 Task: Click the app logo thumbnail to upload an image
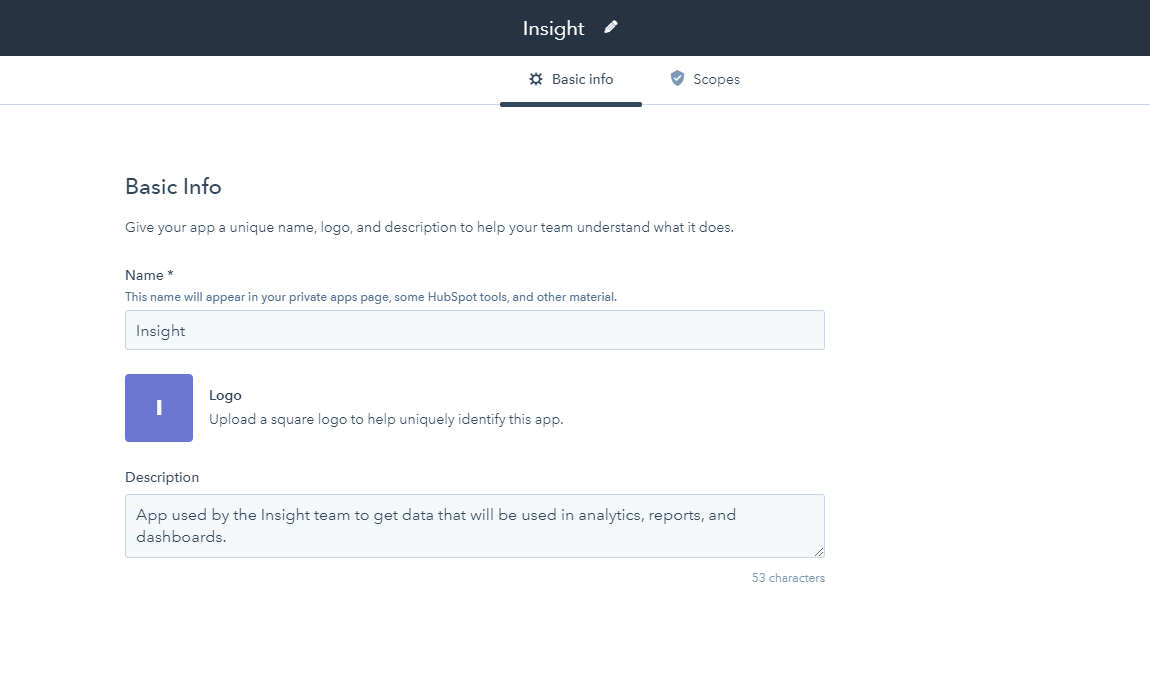tap(158, 408)
